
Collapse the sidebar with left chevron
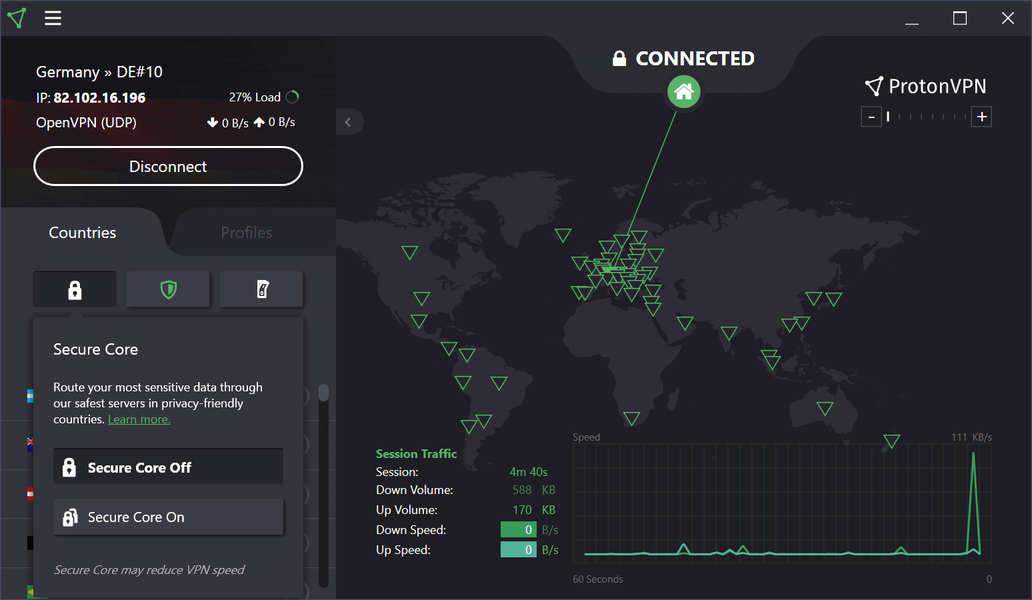pos(348,122)
